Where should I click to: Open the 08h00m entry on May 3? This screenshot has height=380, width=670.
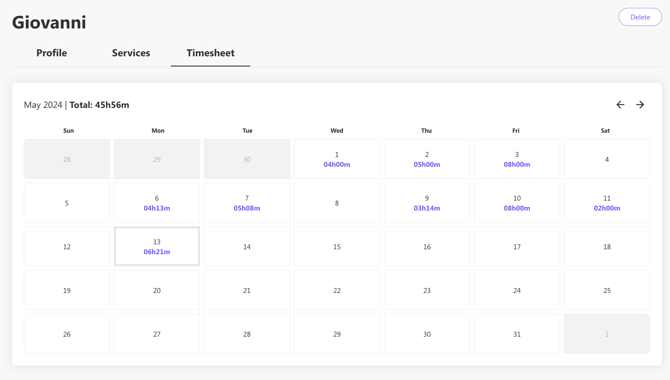517,165
